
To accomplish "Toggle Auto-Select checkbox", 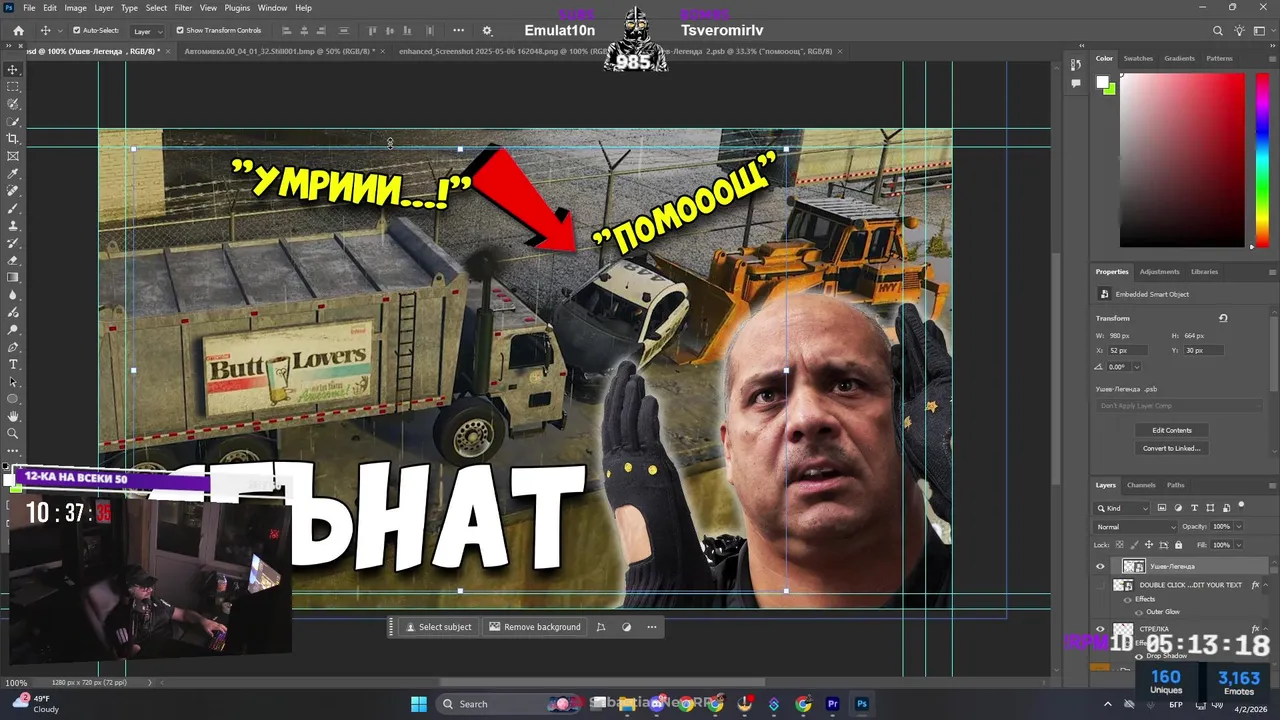I will (x=77, y=31).
